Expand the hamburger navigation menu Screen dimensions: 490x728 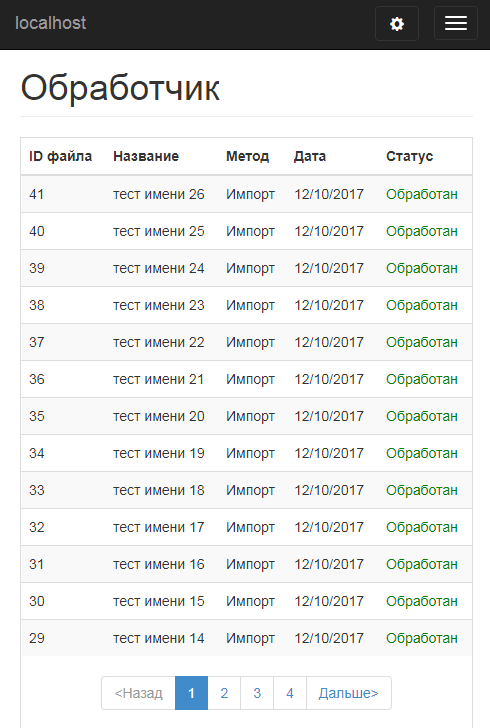[x=456, y=23]
